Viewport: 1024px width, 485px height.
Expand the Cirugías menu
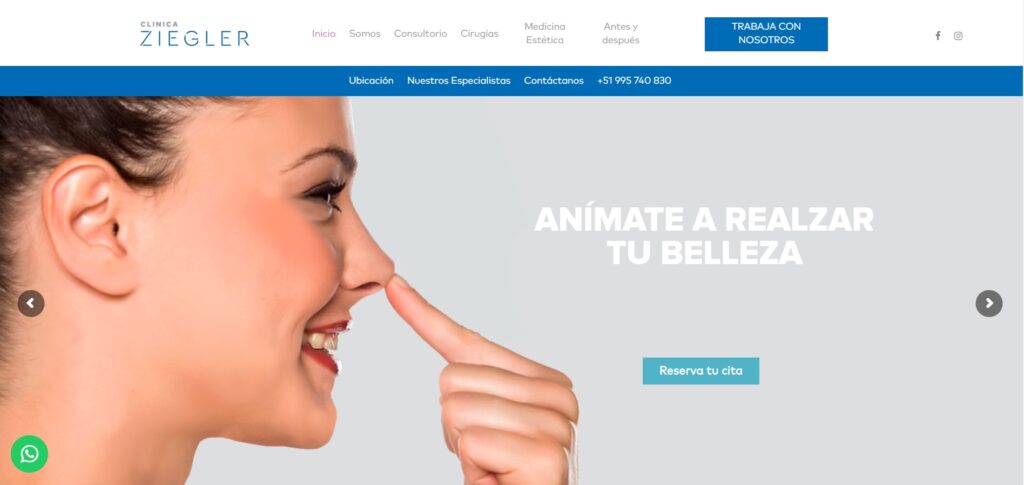pyautogui.click(x=479, y=34)
